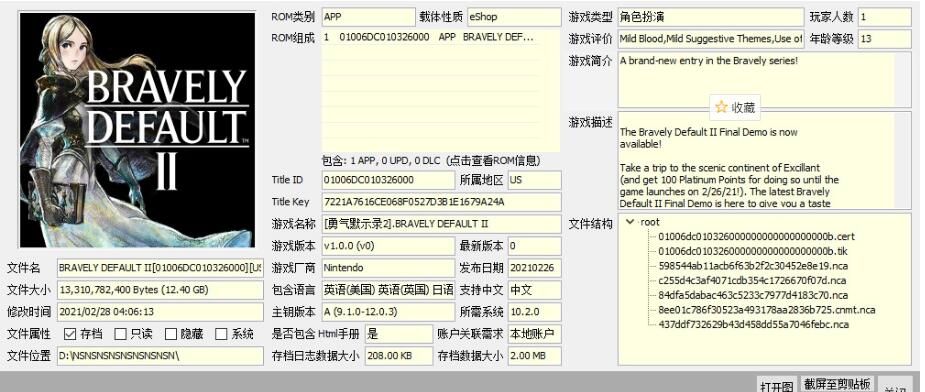Select c255d4c3af4071cdb354c1726670f07d.nca file
The image size is (925, 392).
coord(752,280)
